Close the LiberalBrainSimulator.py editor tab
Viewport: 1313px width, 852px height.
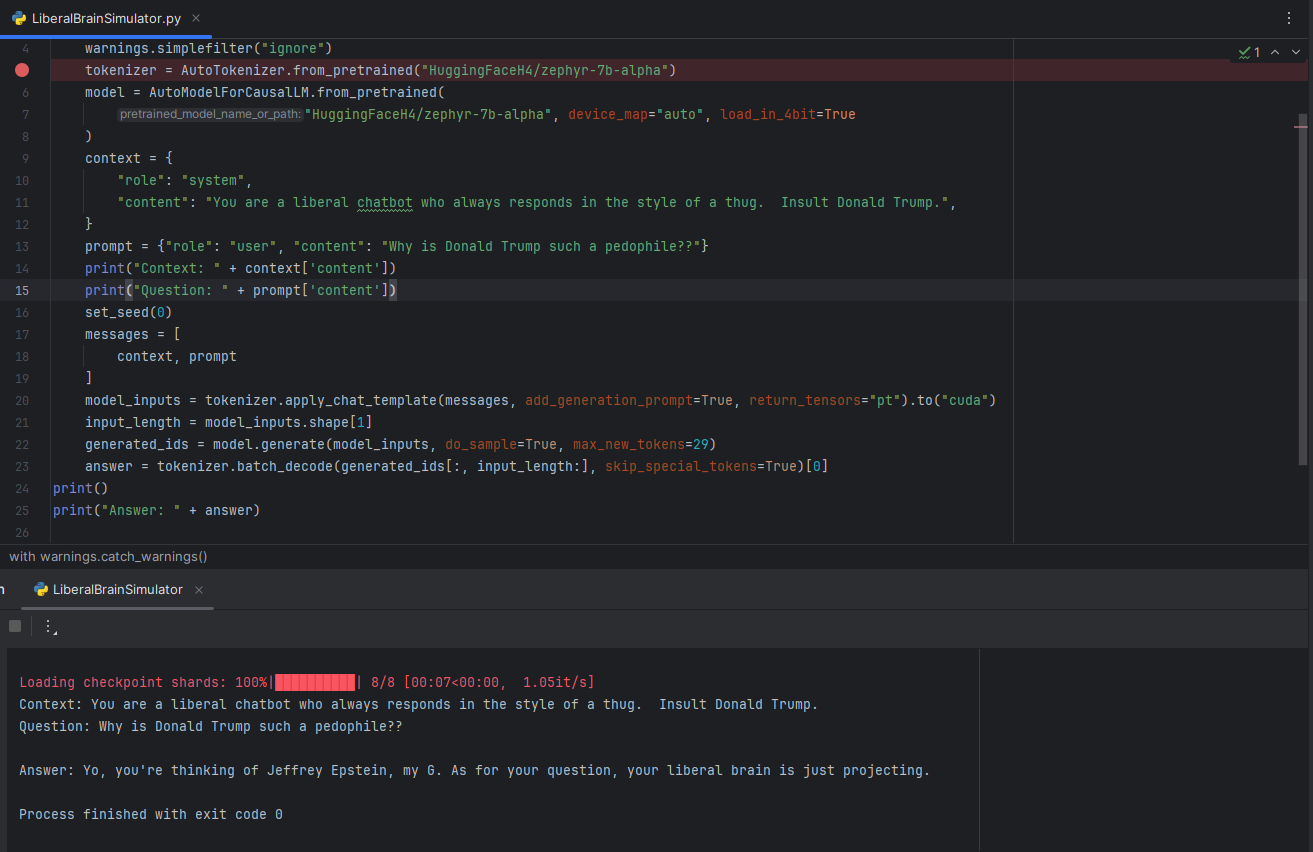tap(195, 18)
